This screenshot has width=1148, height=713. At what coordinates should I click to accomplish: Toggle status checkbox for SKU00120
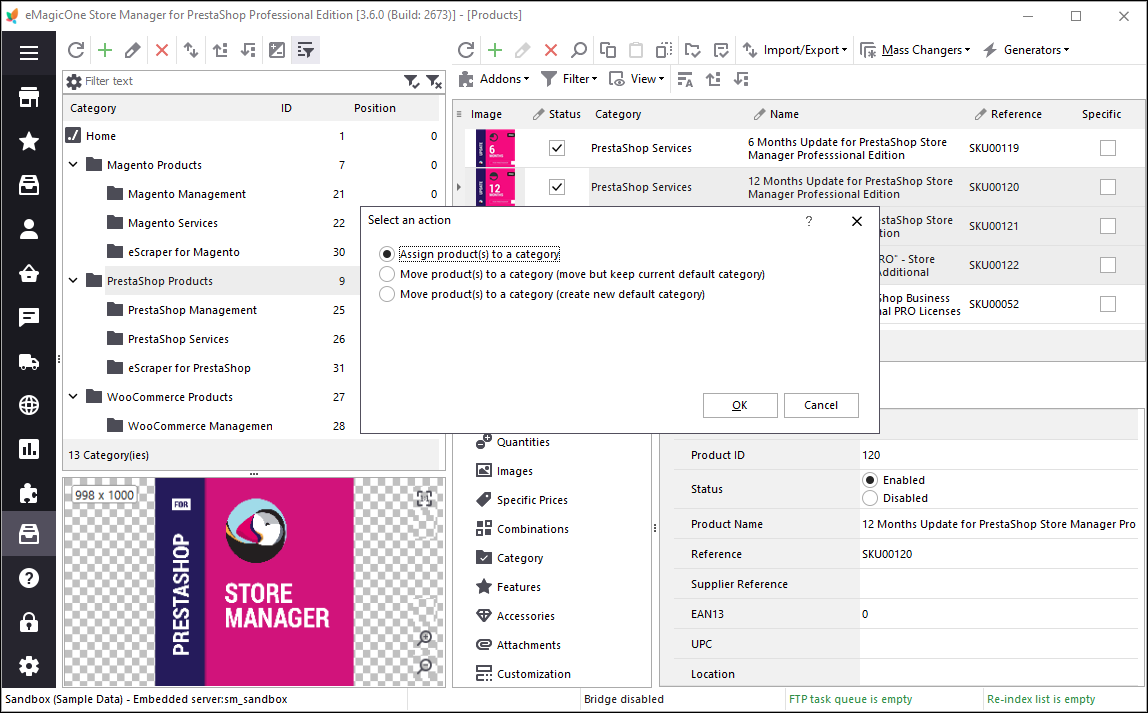tap(557, 187)
